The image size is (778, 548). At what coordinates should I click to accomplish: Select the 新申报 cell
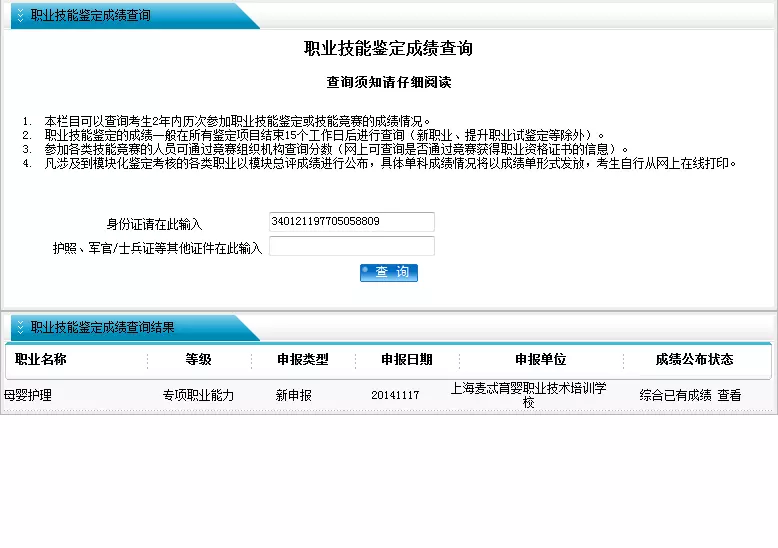294,395
